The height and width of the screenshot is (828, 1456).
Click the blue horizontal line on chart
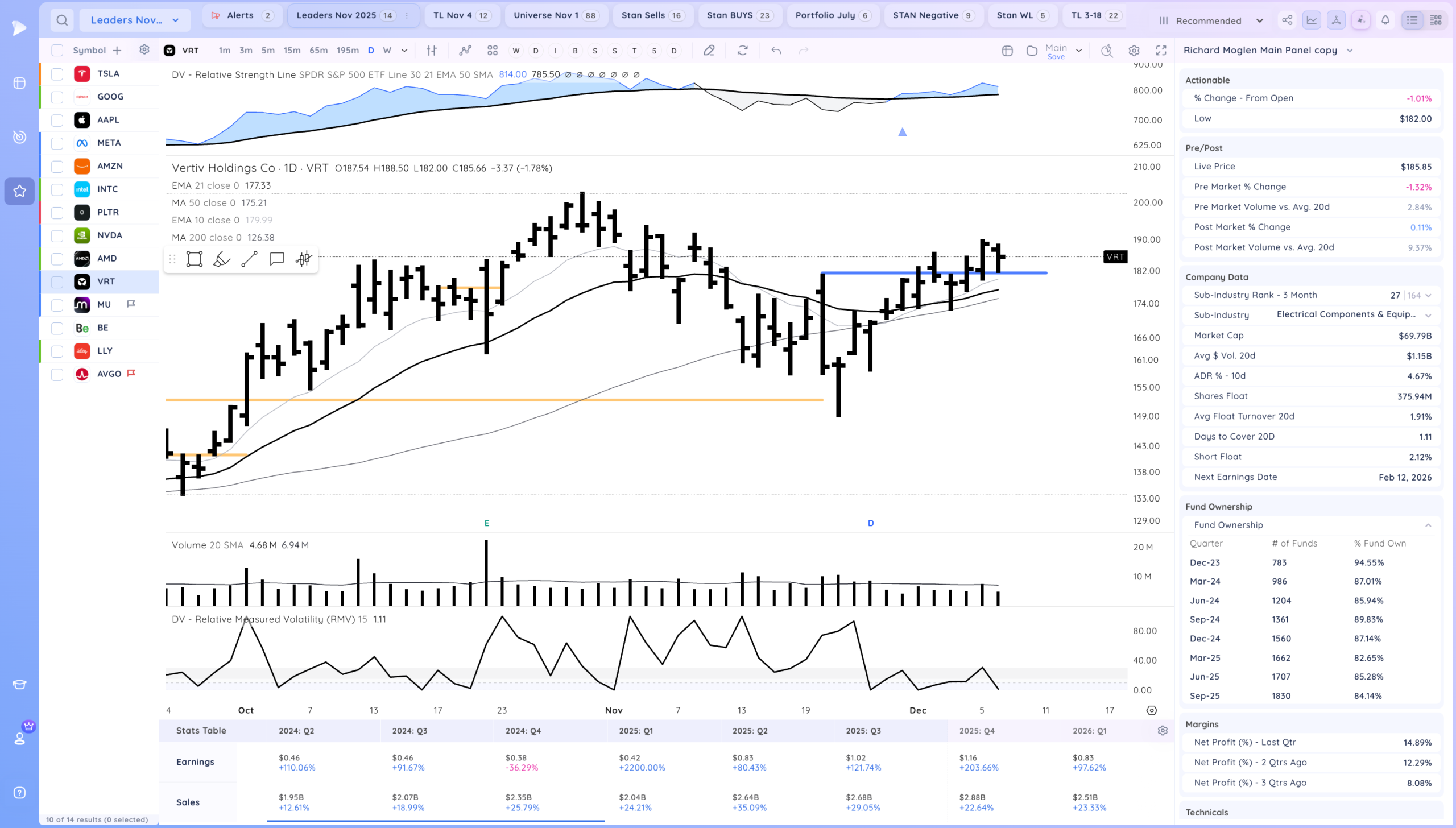pyautogui.click(x=1024, y=273)
